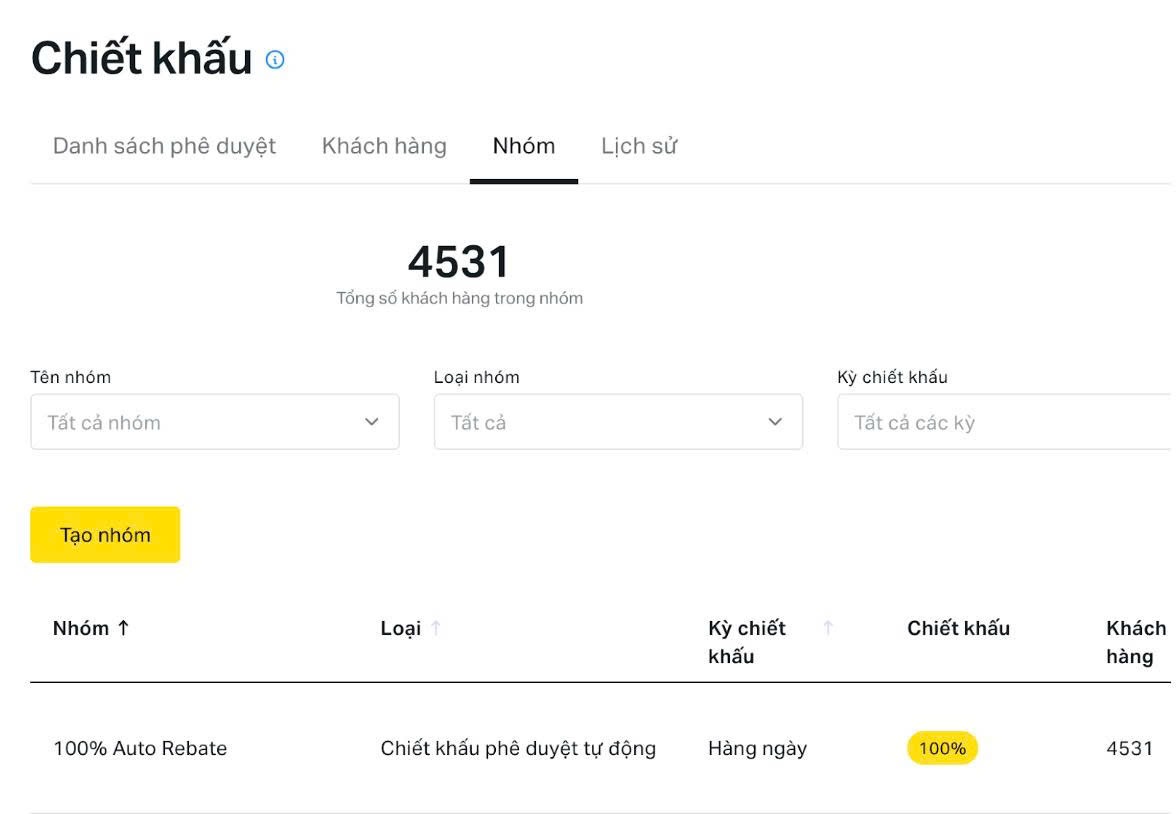Open the Tên nhóm dropdown
Image resolution: width=1176 pixels, height=814 pixels.
215,422
